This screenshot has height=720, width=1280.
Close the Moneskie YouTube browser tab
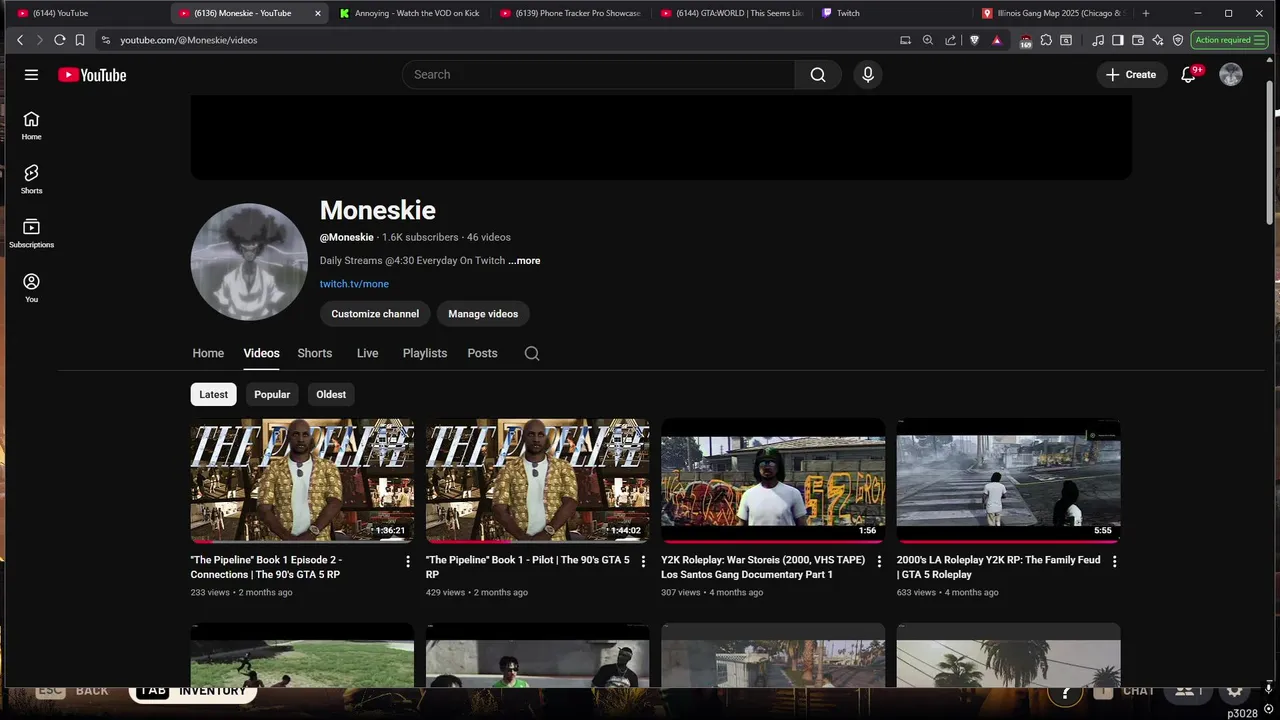(x=318, y=13)
